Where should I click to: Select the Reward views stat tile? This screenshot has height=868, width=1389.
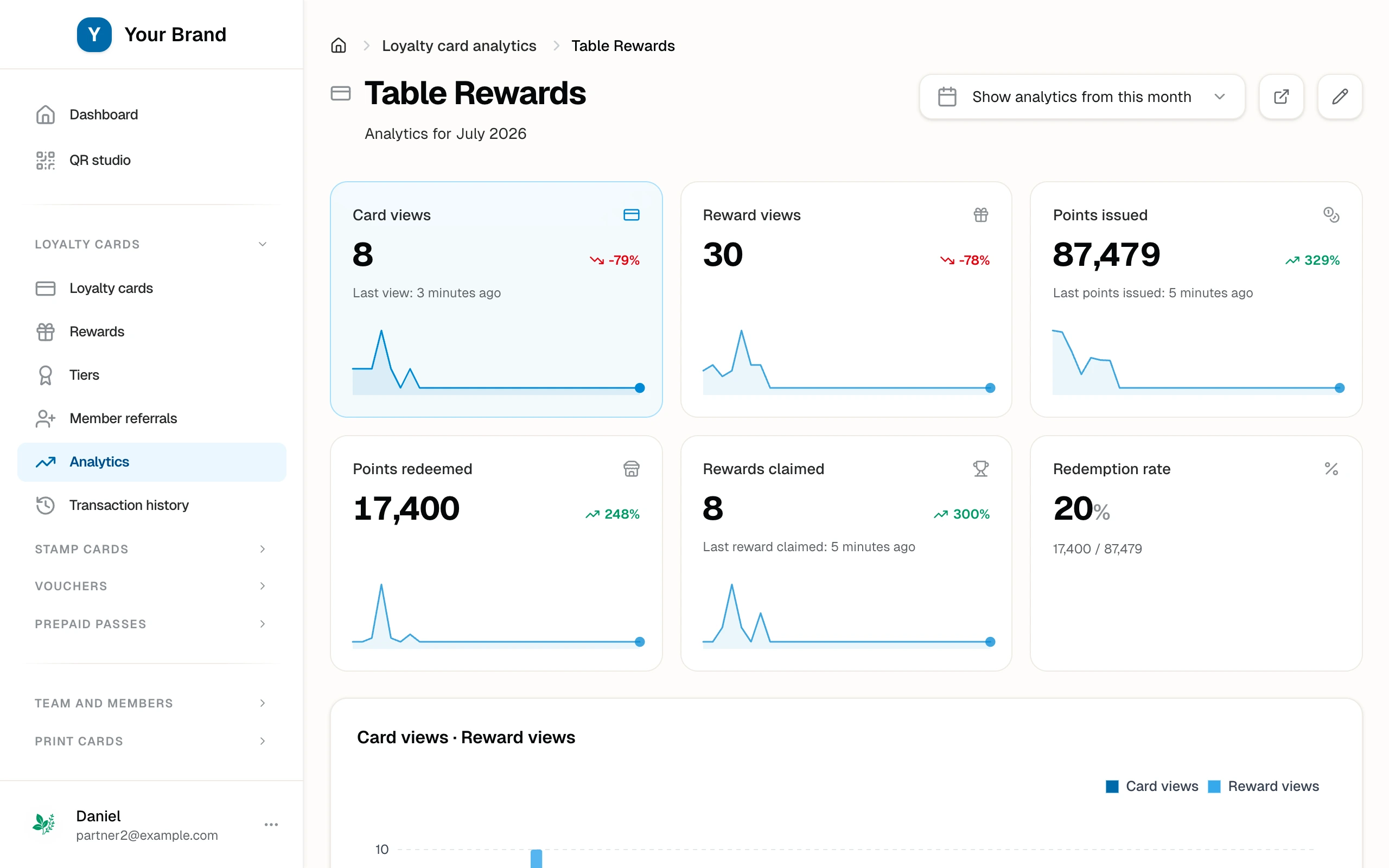coord(846,299)
